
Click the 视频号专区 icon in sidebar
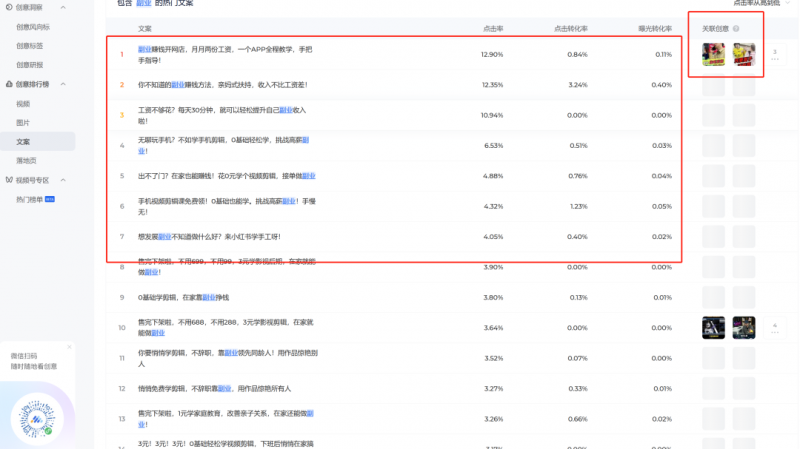(8, 180)
